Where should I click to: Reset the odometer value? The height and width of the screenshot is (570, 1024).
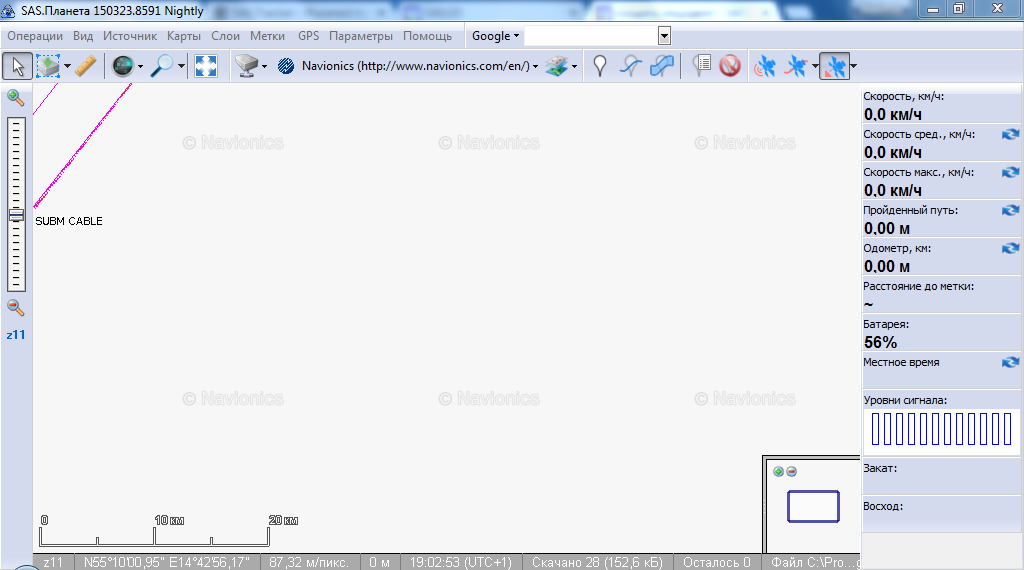1010,248
